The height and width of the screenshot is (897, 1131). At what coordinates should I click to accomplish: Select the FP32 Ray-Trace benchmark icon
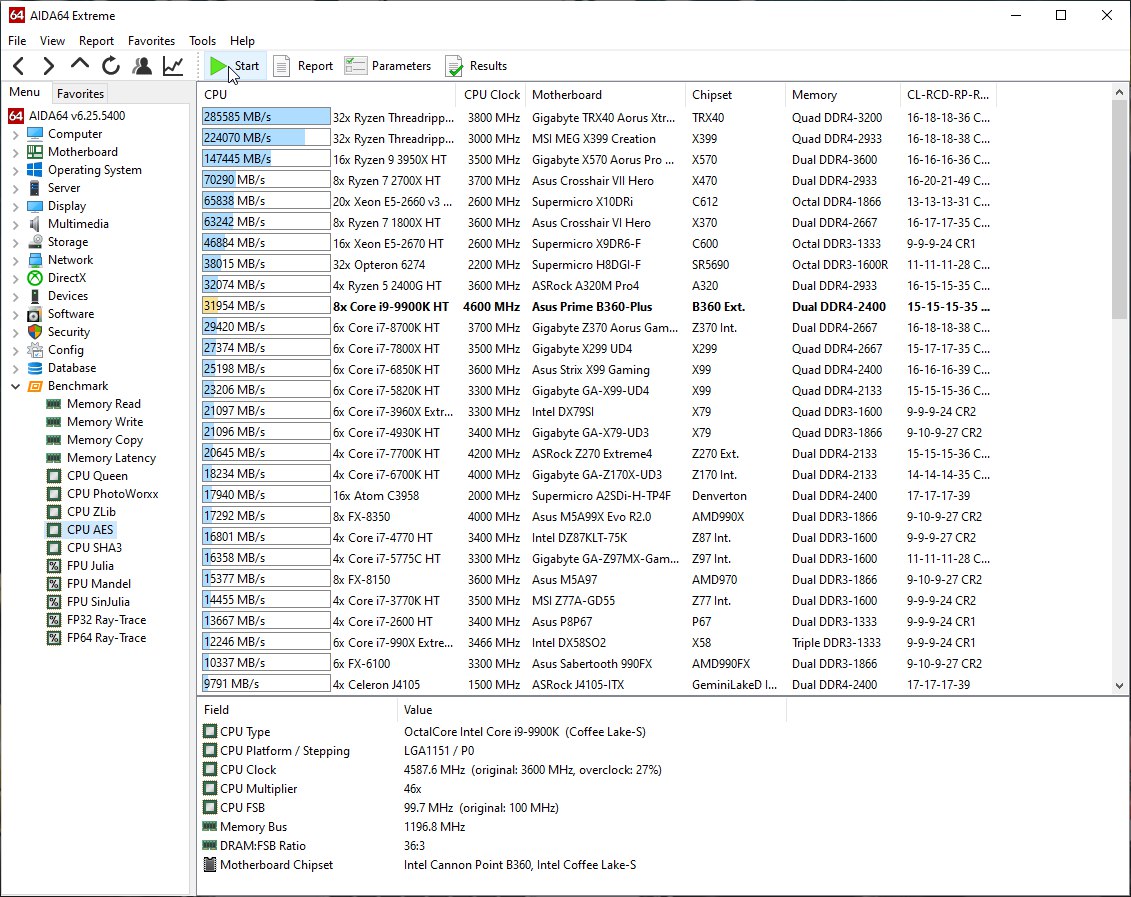pos(53,620)
